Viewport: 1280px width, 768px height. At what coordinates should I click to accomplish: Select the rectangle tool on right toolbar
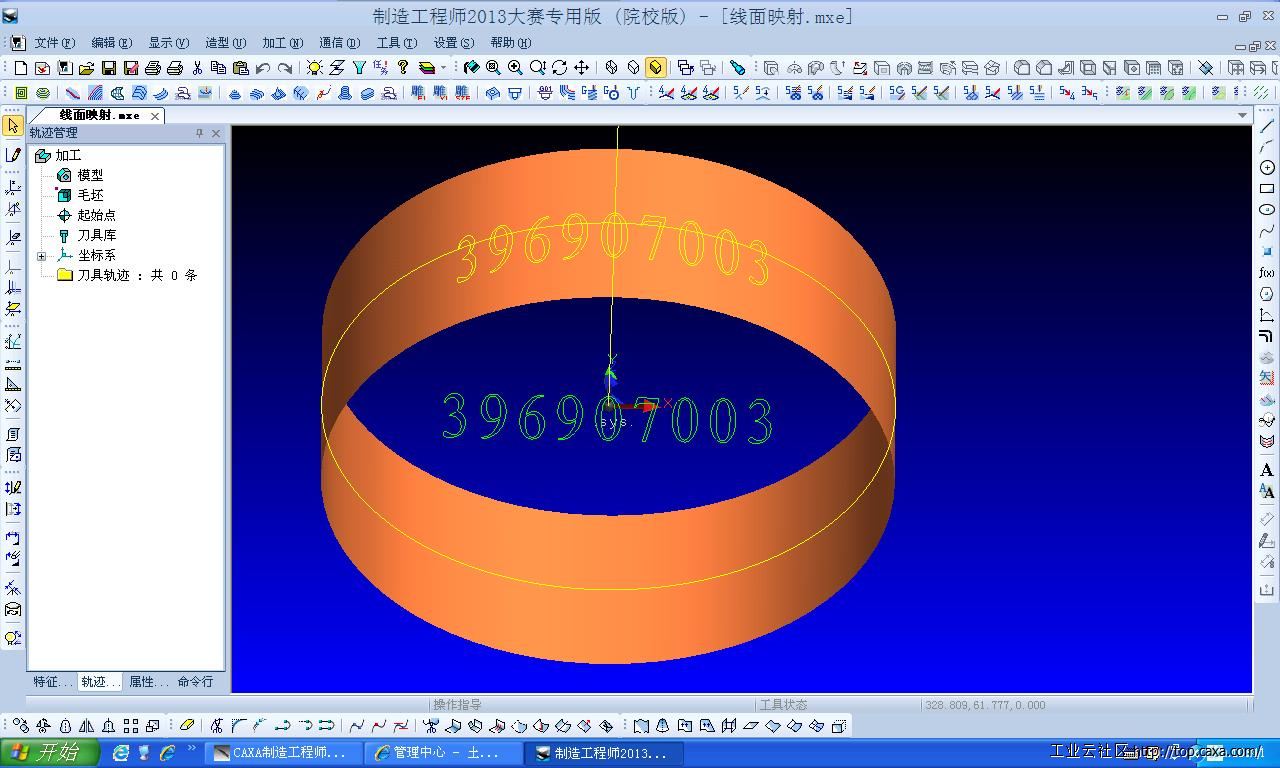pyautogui.click(x=1267, y=189)
